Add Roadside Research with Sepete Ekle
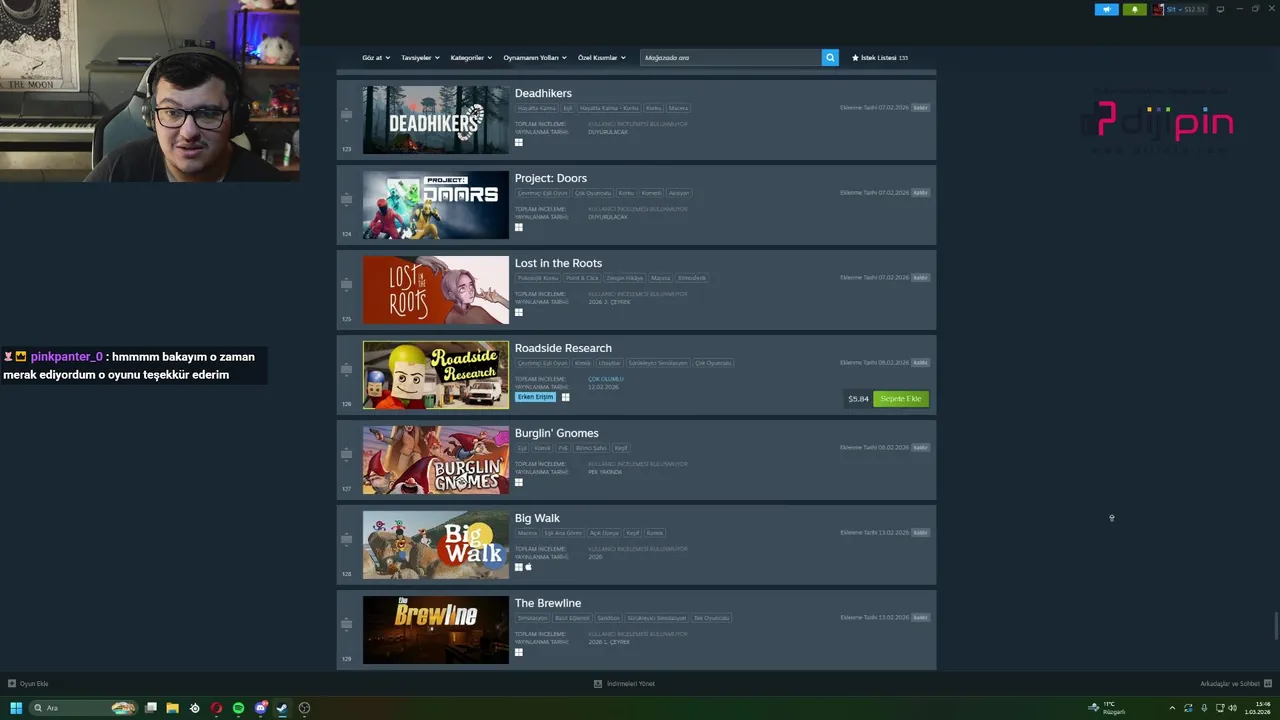The width and height of the screenshot is (1280, 720). point(901,399)
